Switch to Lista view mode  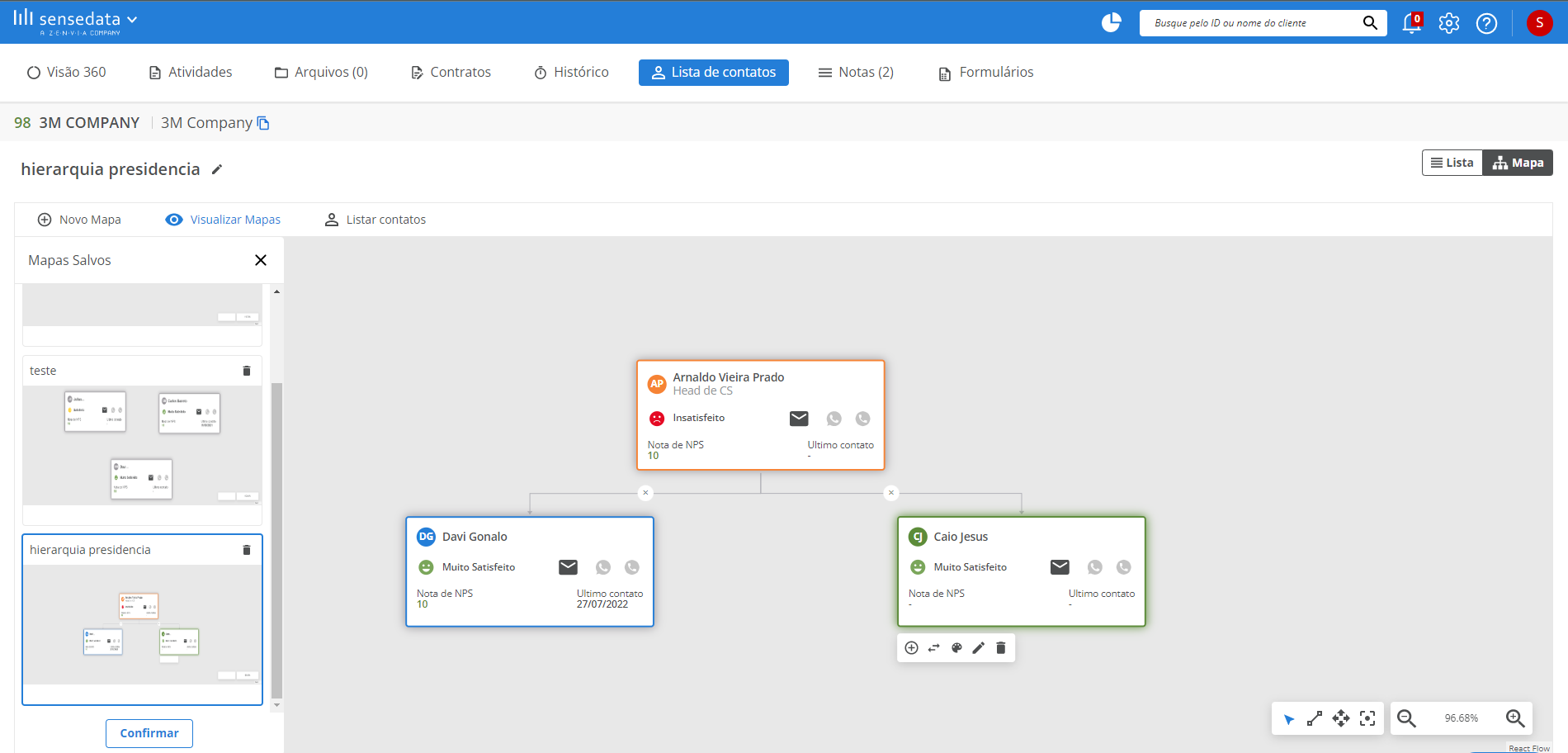(1452, 163)
